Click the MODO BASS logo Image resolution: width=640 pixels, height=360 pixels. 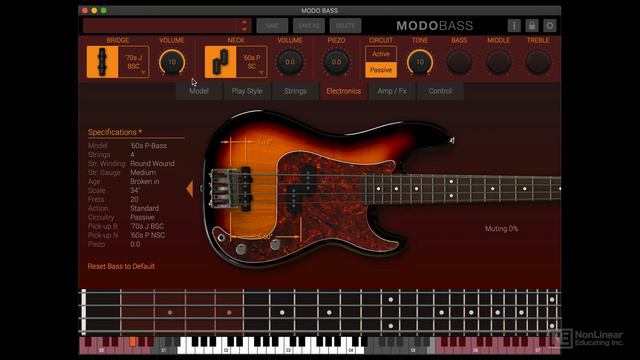tap(435, 26)
